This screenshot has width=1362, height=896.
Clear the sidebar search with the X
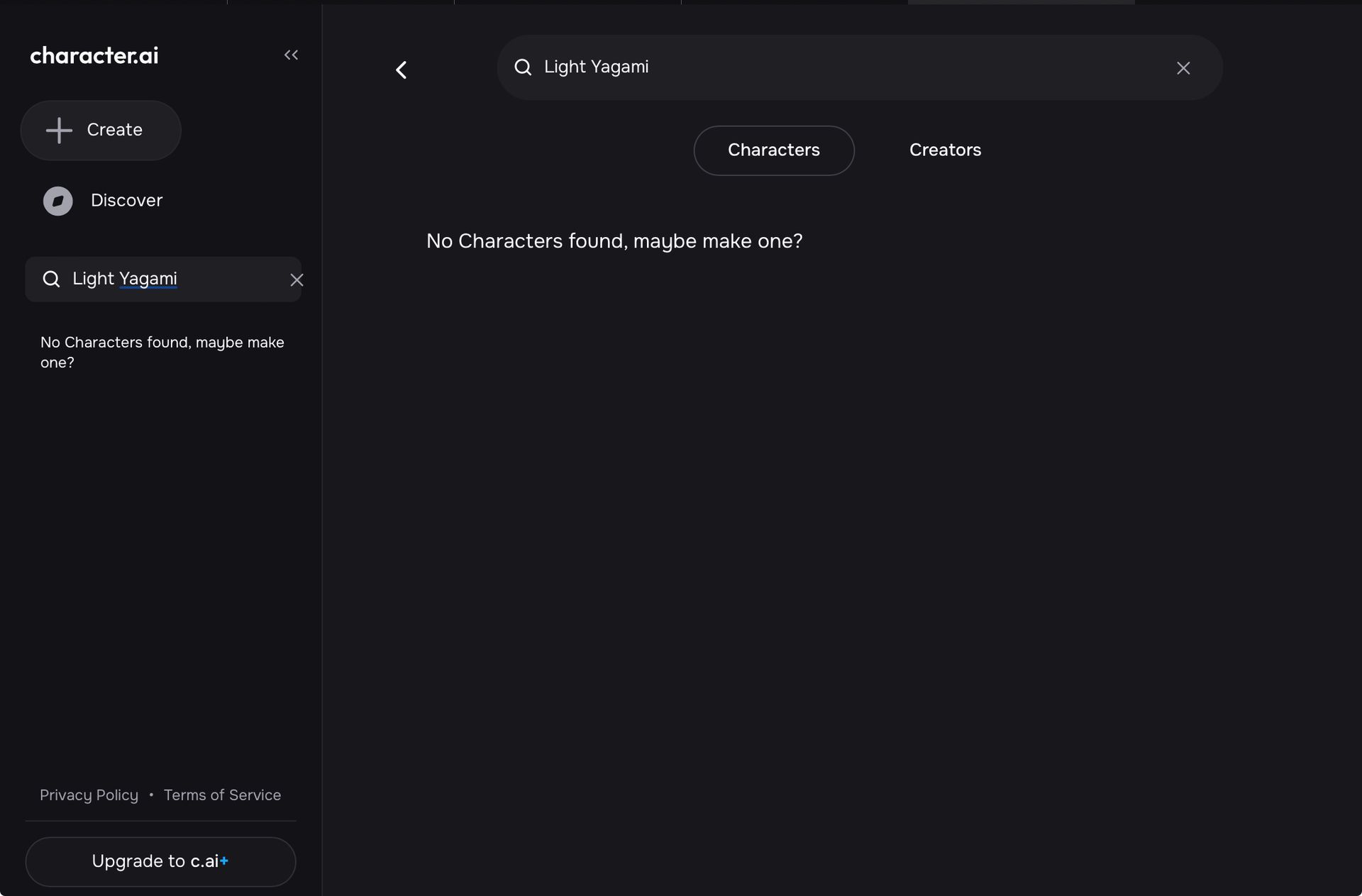coord(297,280)
